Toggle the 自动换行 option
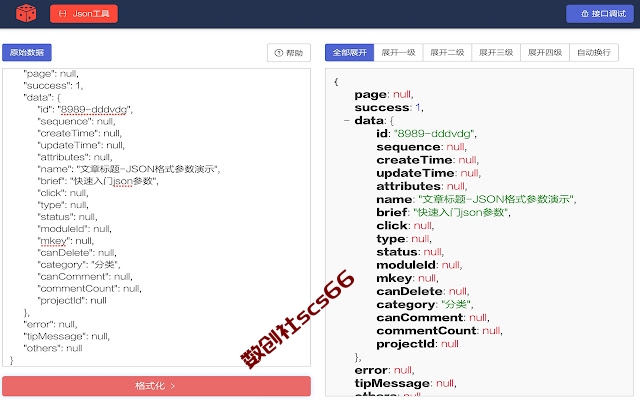640x400 pixels. click(594, 53)
